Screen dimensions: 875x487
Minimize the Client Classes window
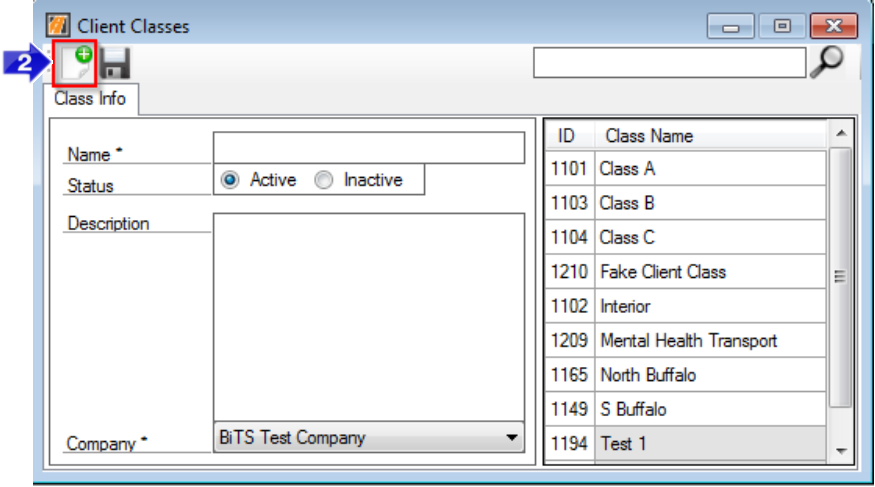pos(730,26)
